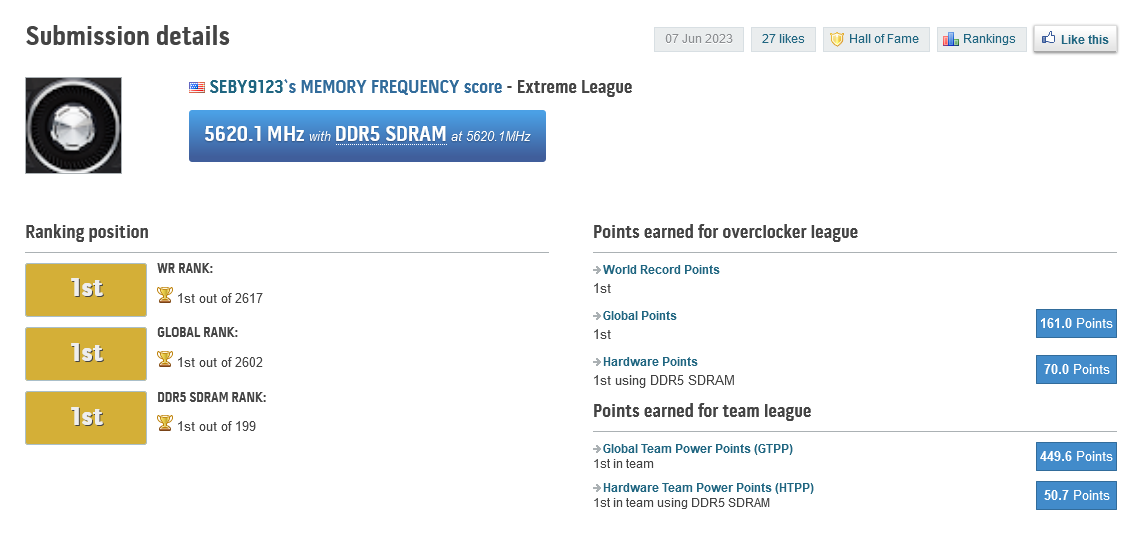Click the DDR5 SDRAM hardware link
The image size is (1141, 534).
pos(391,134)
